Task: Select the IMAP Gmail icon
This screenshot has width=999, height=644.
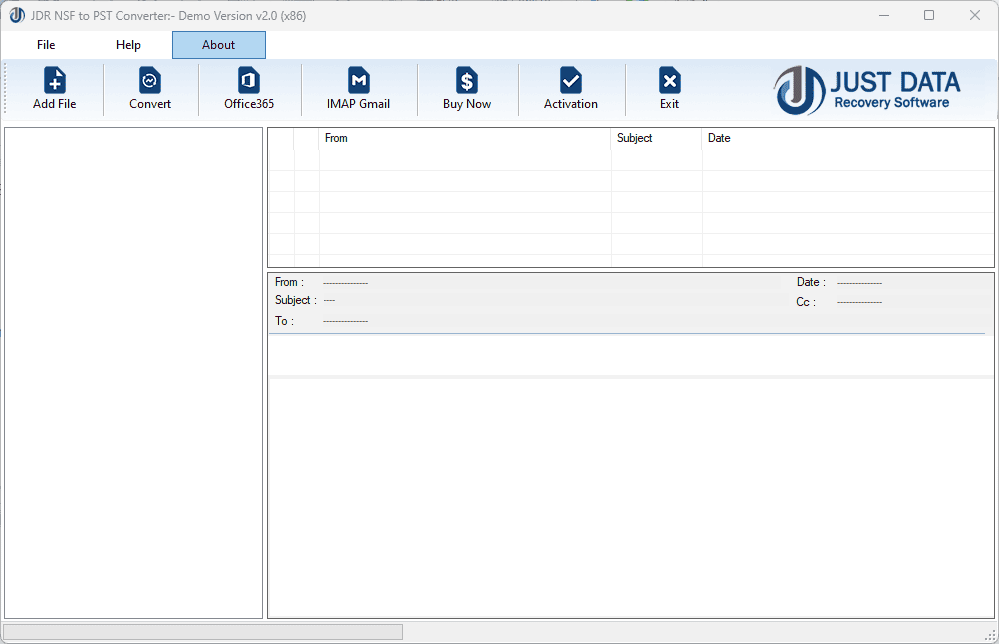Action: point(358,88)
